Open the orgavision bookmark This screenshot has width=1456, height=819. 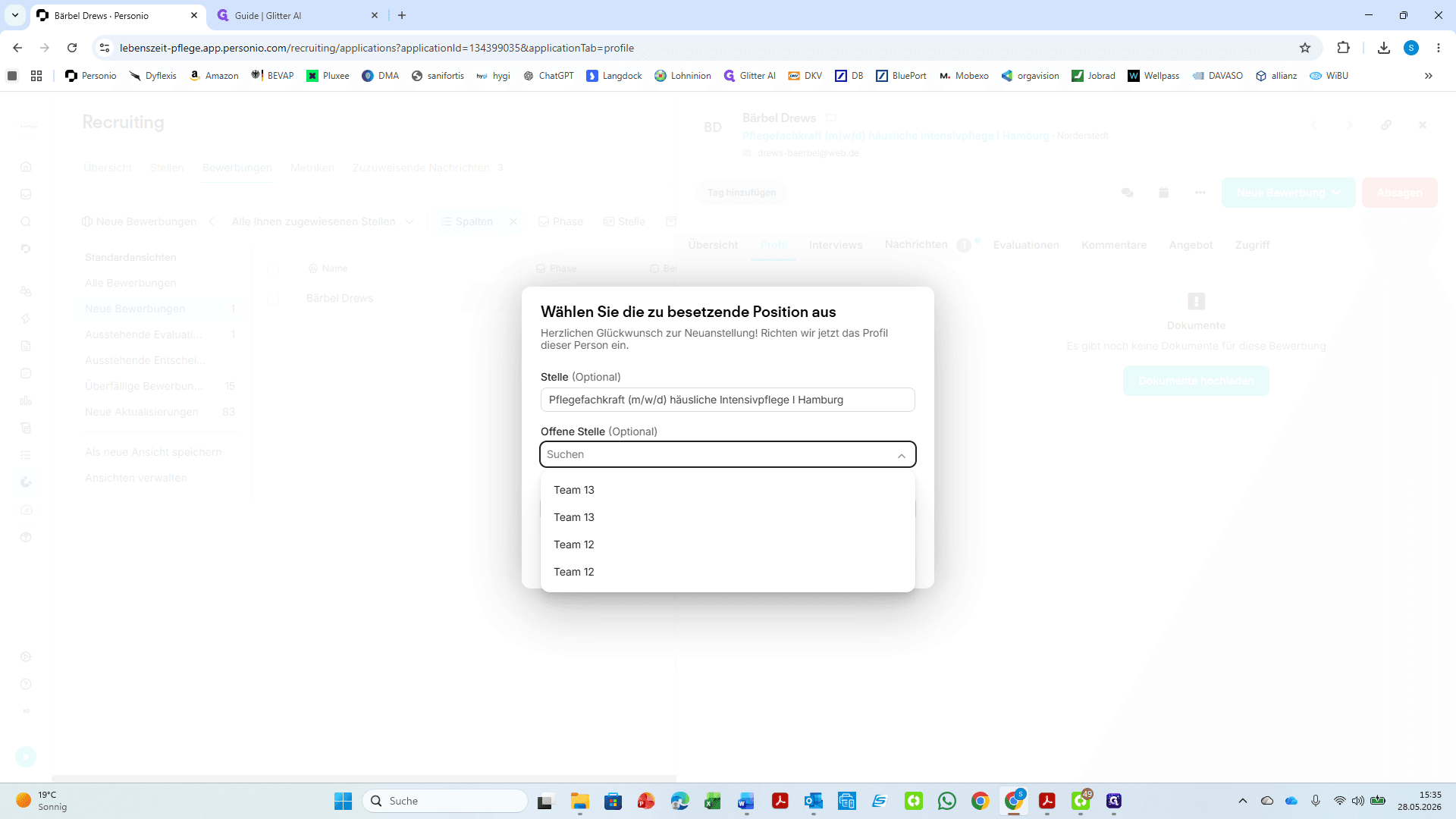(1030, 76)
